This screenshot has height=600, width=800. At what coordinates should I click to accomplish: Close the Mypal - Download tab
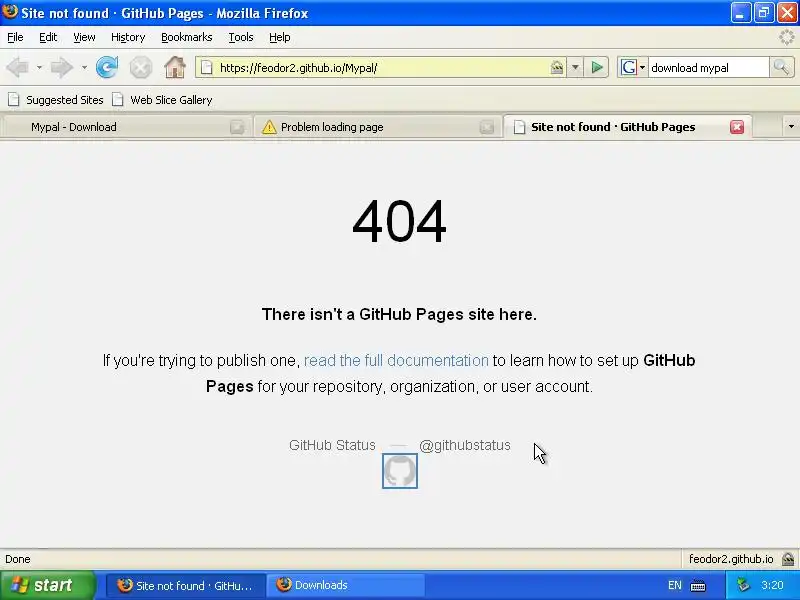click(x=237, y=127)
